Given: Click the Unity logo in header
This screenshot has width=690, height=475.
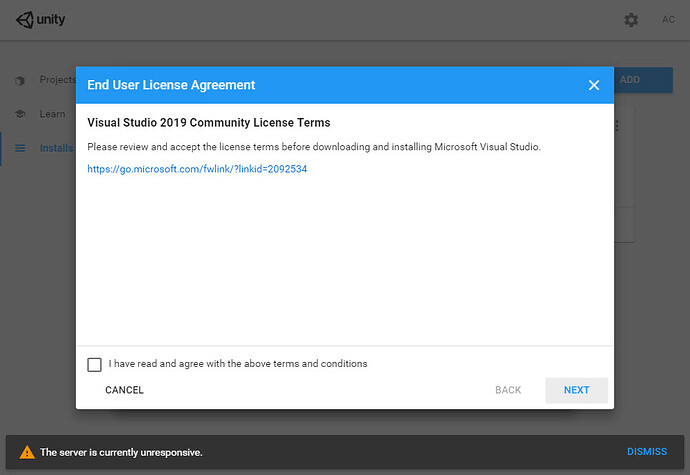Looking at the screenshot, I should 40,20.
